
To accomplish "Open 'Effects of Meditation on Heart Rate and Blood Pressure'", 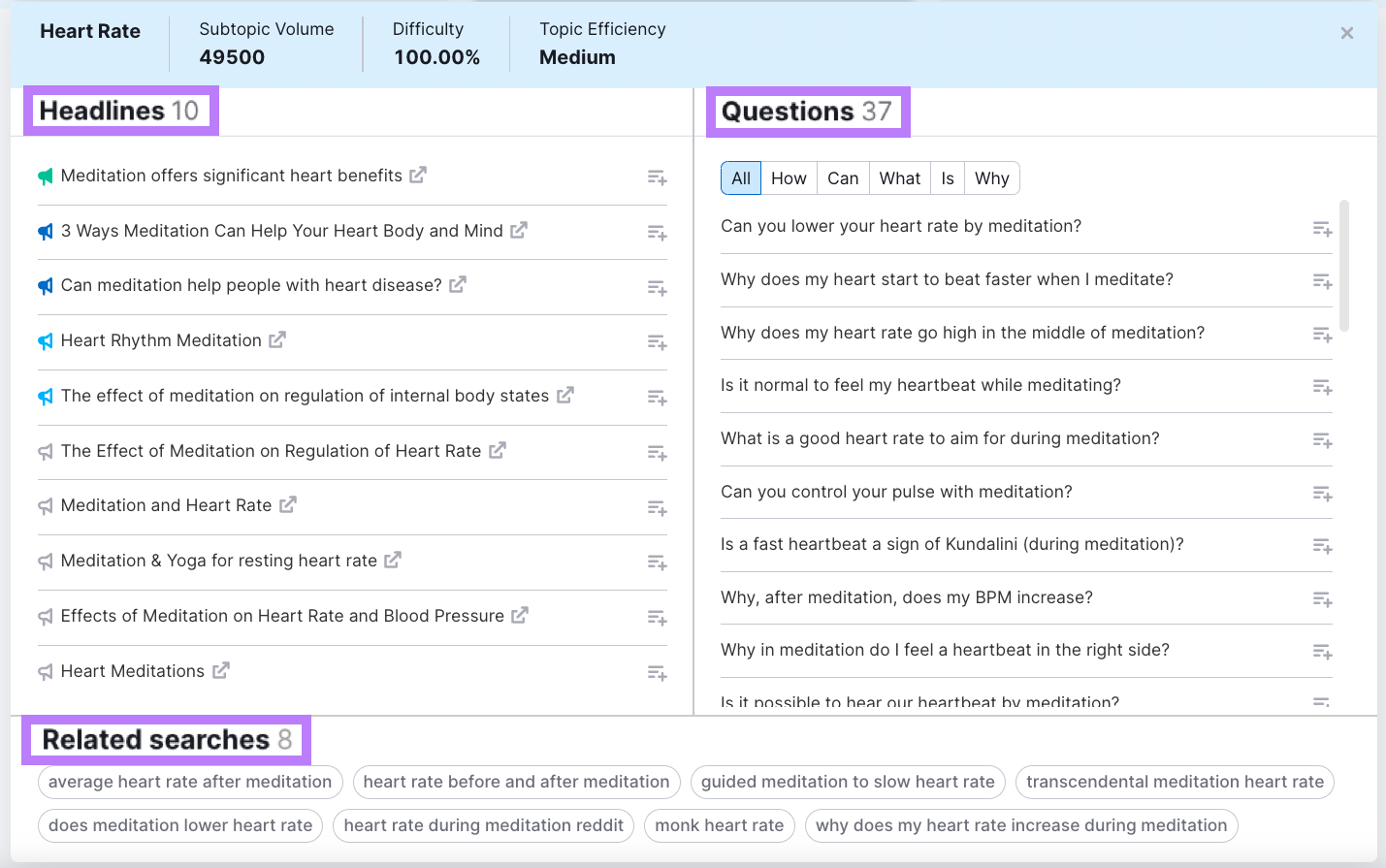I will tap(282, 616).
